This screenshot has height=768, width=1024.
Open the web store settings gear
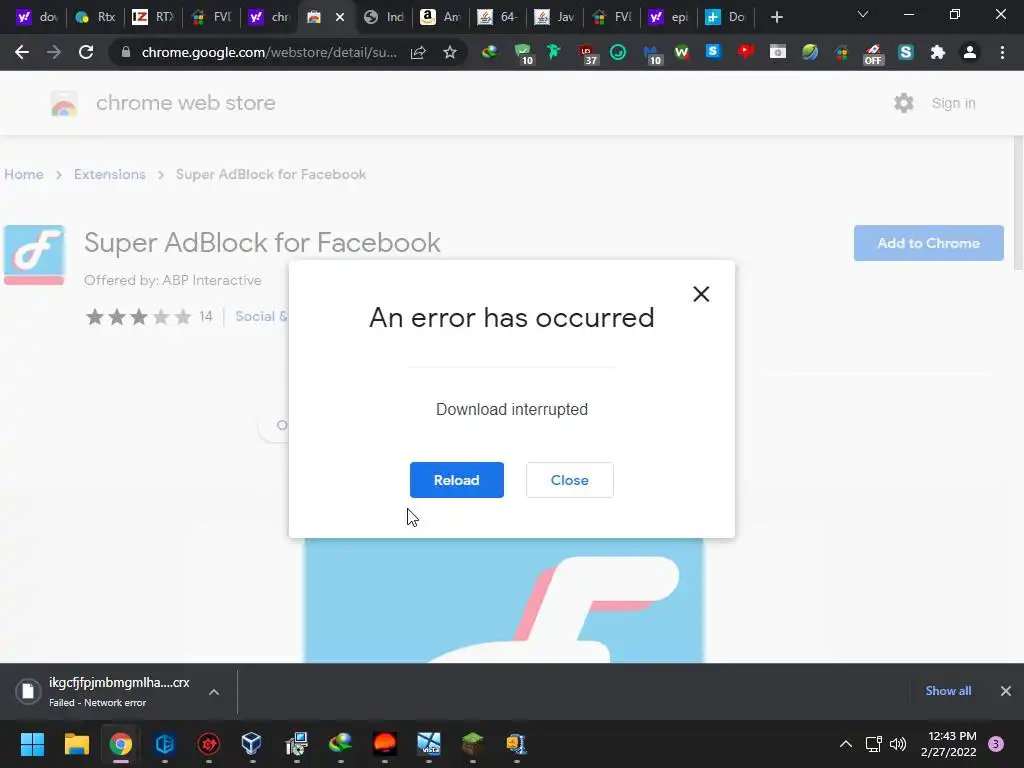tap(904, 103)
